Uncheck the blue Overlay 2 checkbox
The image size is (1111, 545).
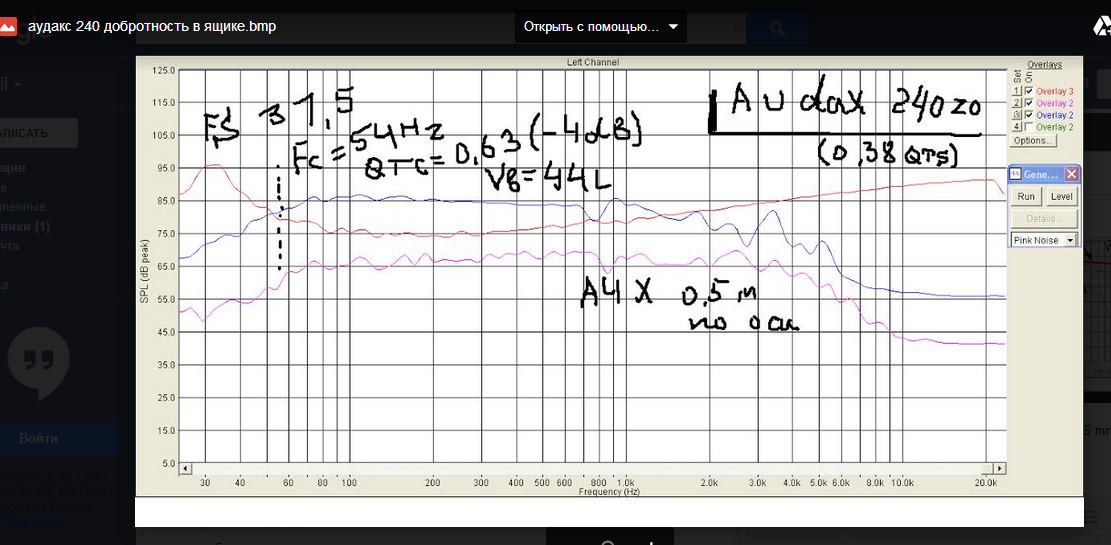1029,115
